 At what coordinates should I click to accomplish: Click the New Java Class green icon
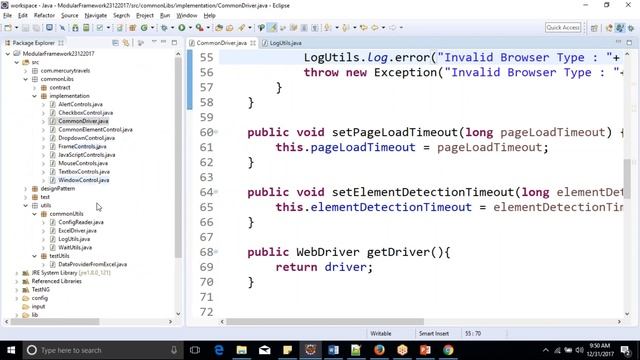pos(144,28)
